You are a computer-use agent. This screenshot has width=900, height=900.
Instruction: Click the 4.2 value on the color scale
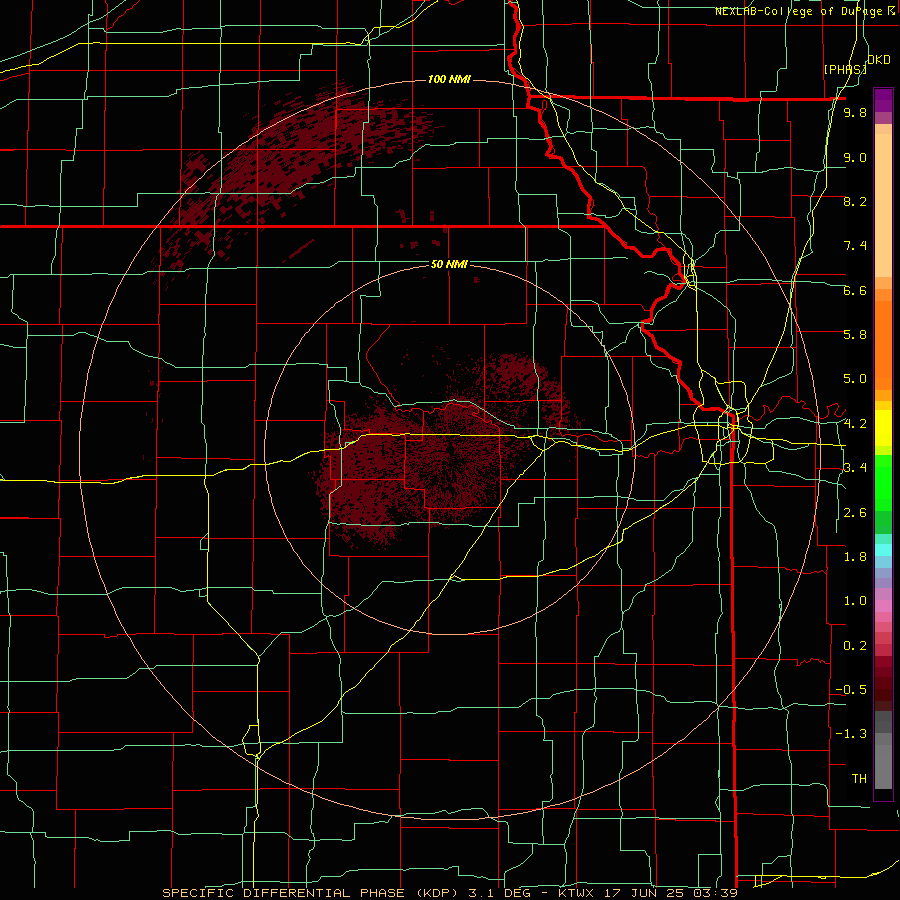tap(855, 424)
